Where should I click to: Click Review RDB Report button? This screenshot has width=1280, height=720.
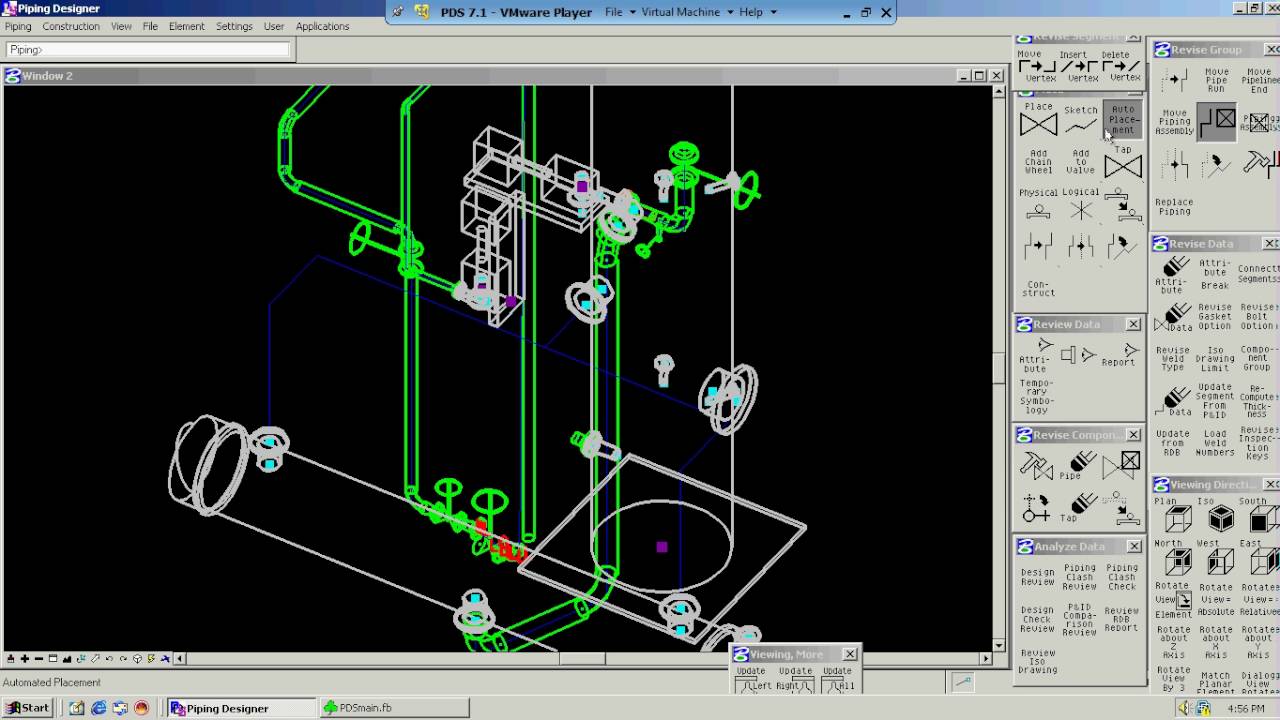(x=1121, y=619)
